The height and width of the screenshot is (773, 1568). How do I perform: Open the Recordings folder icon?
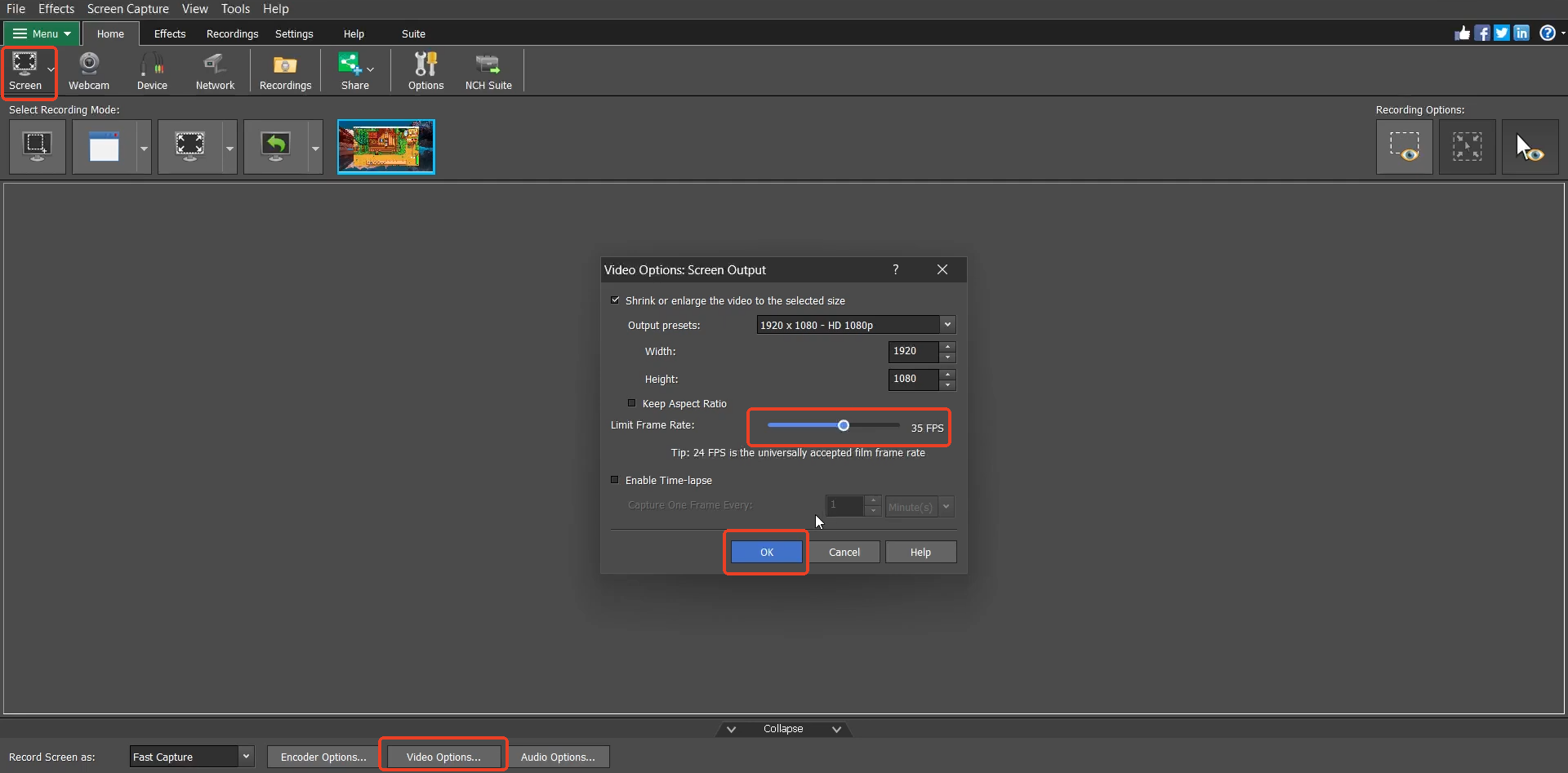tap(285, 71)
